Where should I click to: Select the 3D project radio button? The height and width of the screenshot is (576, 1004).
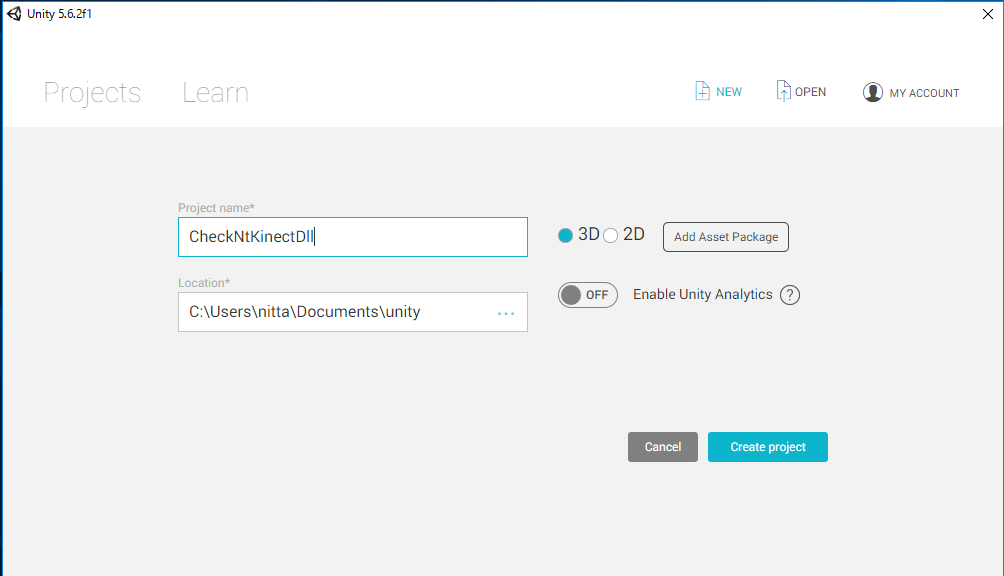click(x=565, y=235)
